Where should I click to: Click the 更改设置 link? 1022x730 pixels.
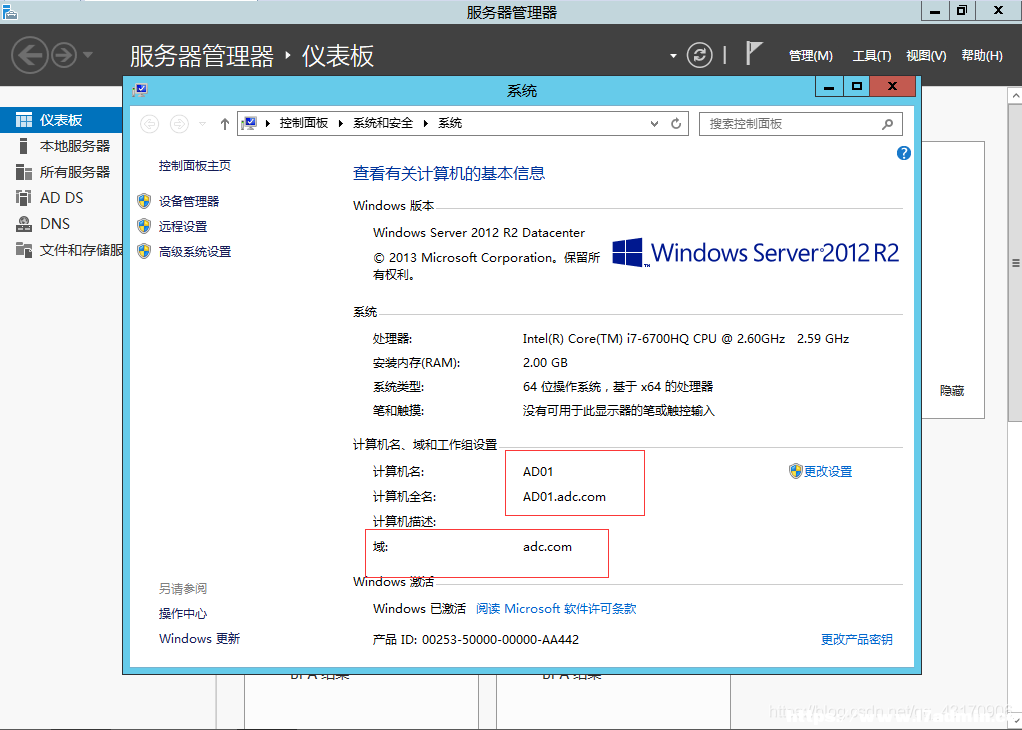click(x=828, y=471)
